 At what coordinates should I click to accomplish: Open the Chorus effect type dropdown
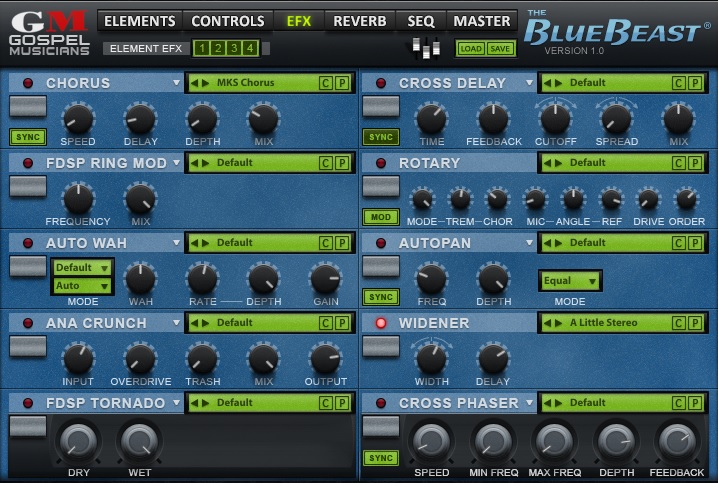pyautogui.click(x=176, y=83)
